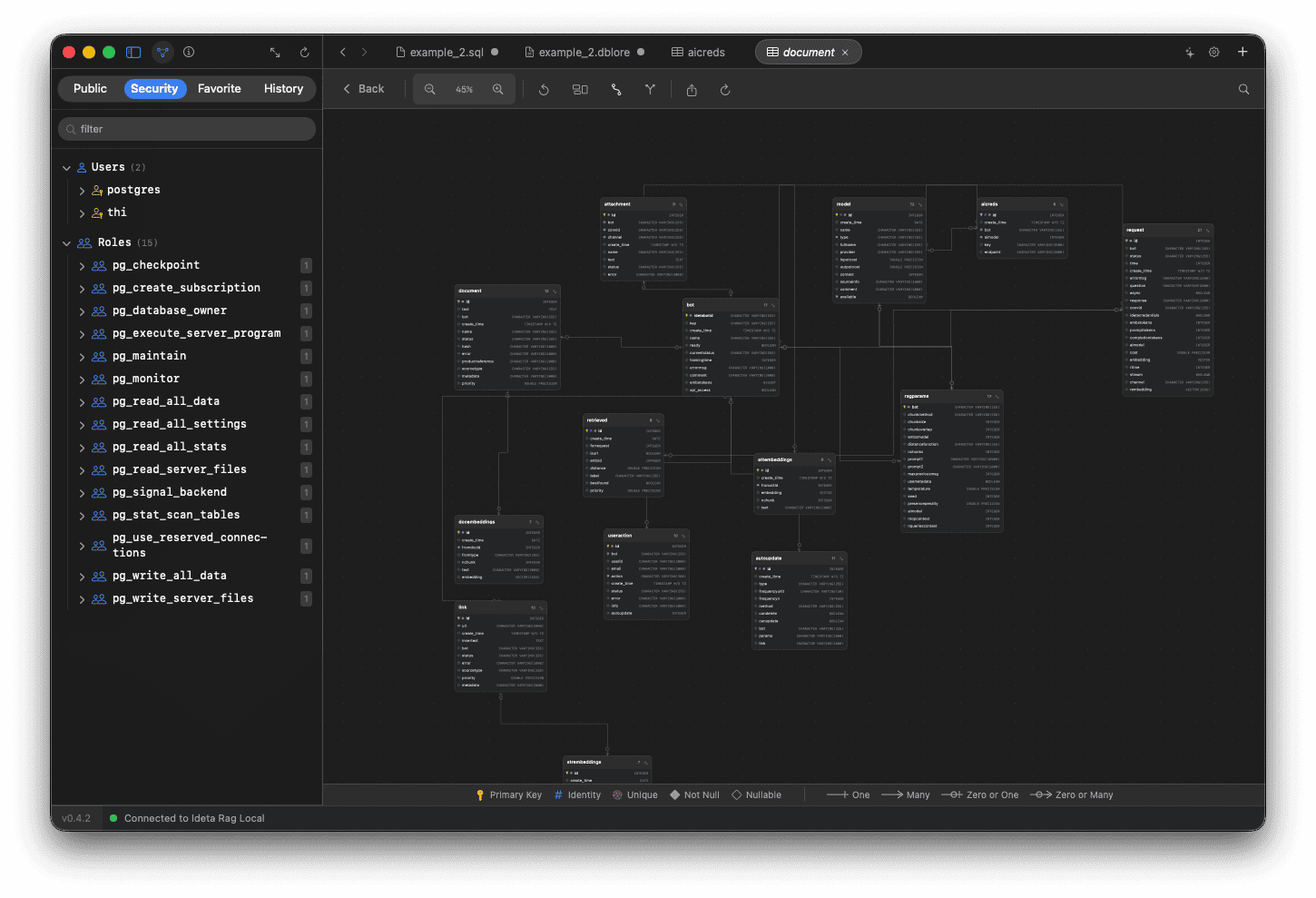Open the connection graph icon
The image size is (1316, 898).
162,52
